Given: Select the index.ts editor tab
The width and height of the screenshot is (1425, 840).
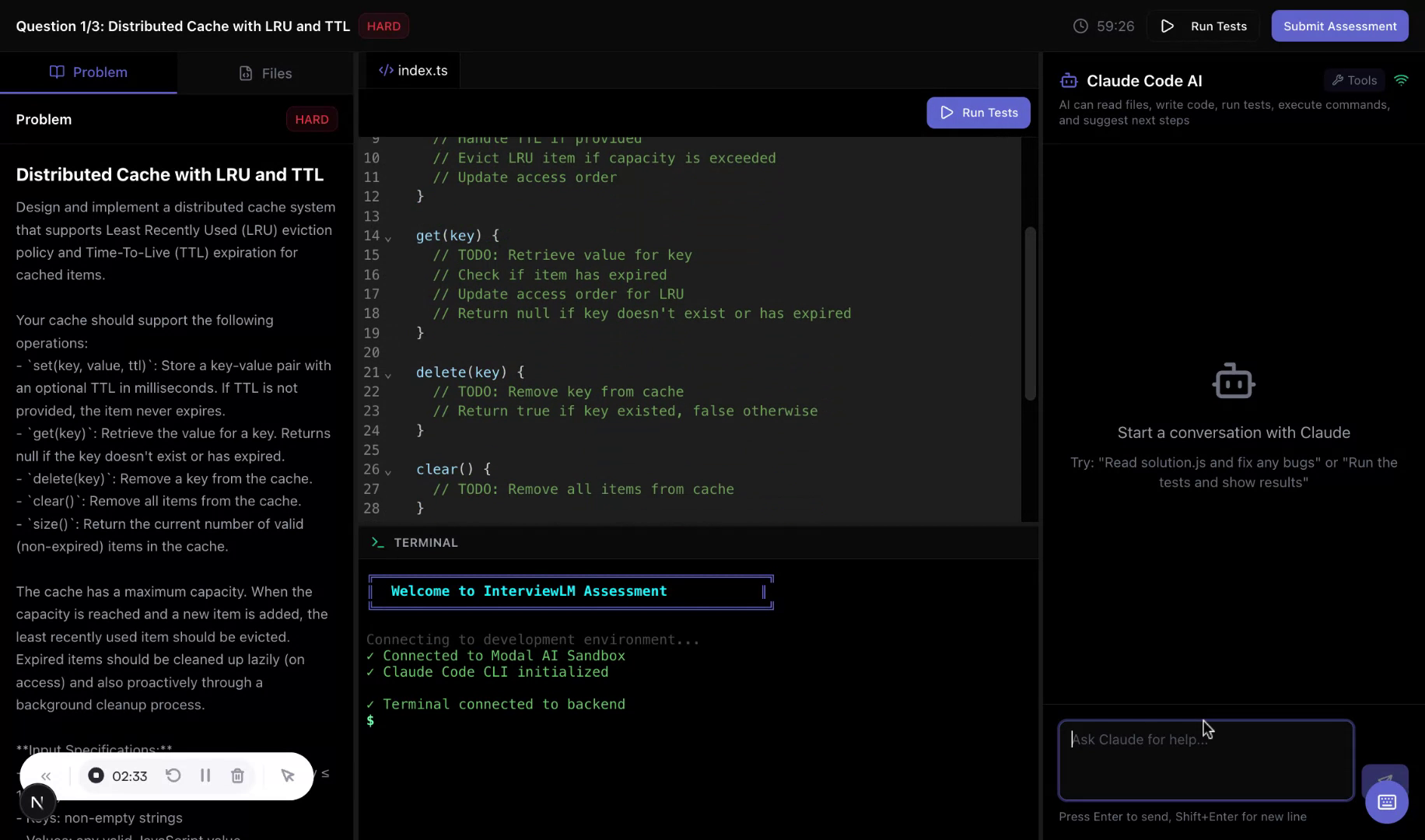Looking at the screenshot, I should [x=412, y=70].
